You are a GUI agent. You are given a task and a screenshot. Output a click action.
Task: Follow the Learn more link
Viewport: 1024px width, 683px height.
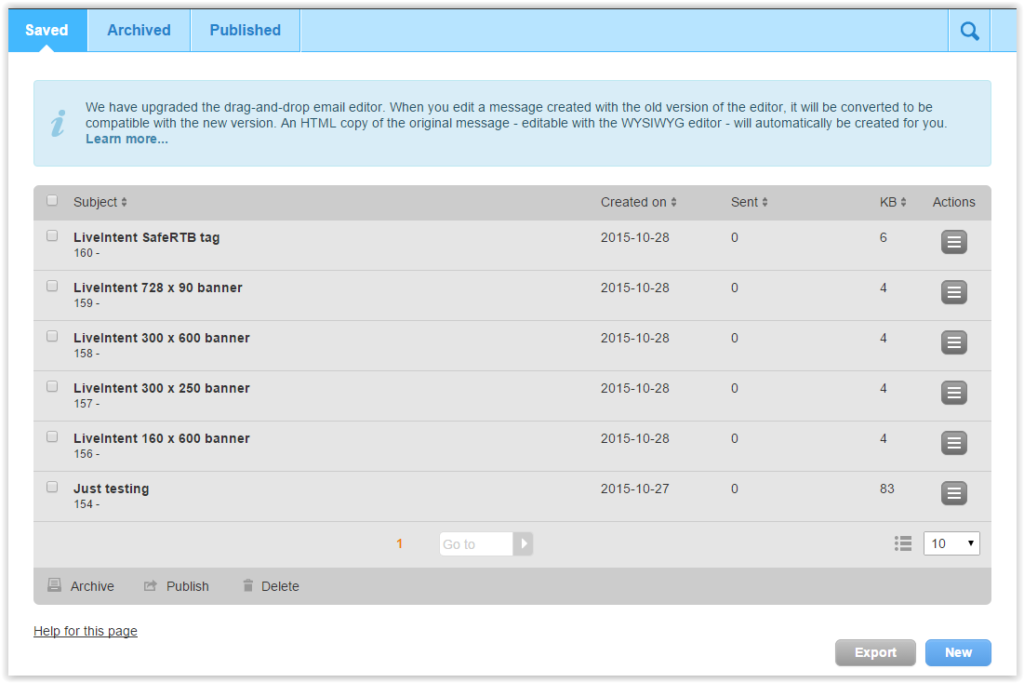[127, 139]
